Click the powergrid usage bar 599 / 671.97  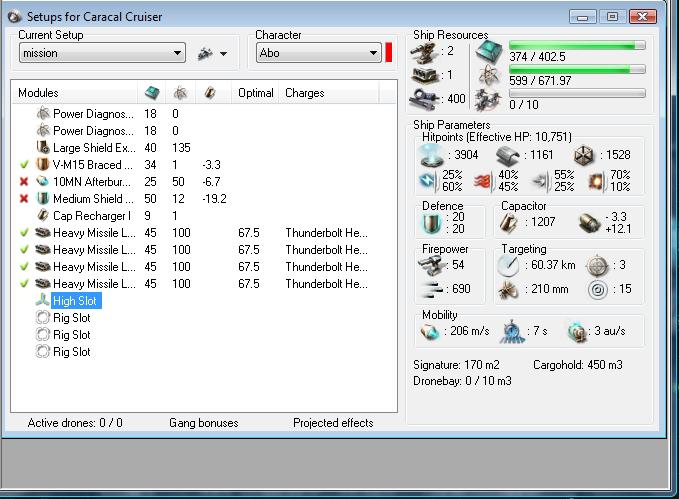pos(577,69)
